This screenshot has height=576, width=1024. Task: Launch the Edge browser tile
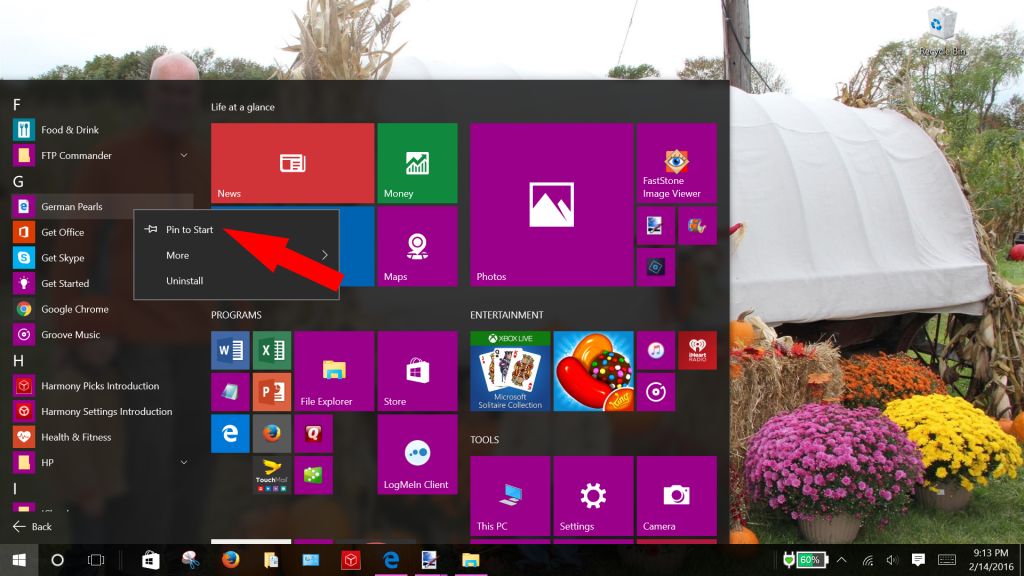(x=230, y=433)
